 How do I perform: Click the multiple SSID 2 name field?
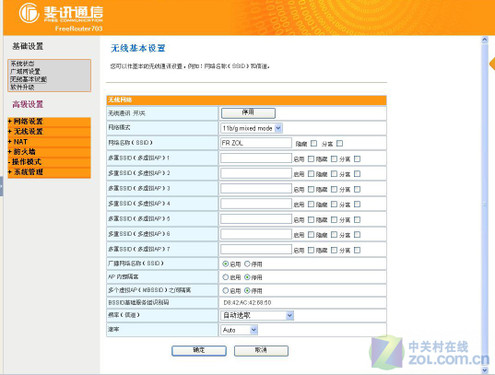(256, 173)
